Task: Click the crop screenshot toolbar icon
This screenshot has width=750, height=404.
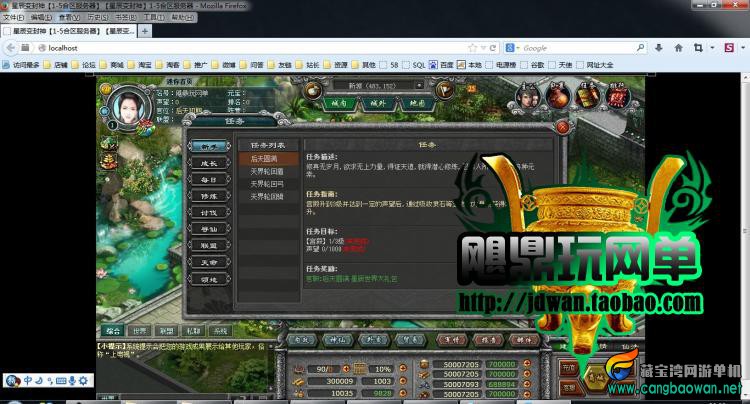Action: click(x=698, y=48)
